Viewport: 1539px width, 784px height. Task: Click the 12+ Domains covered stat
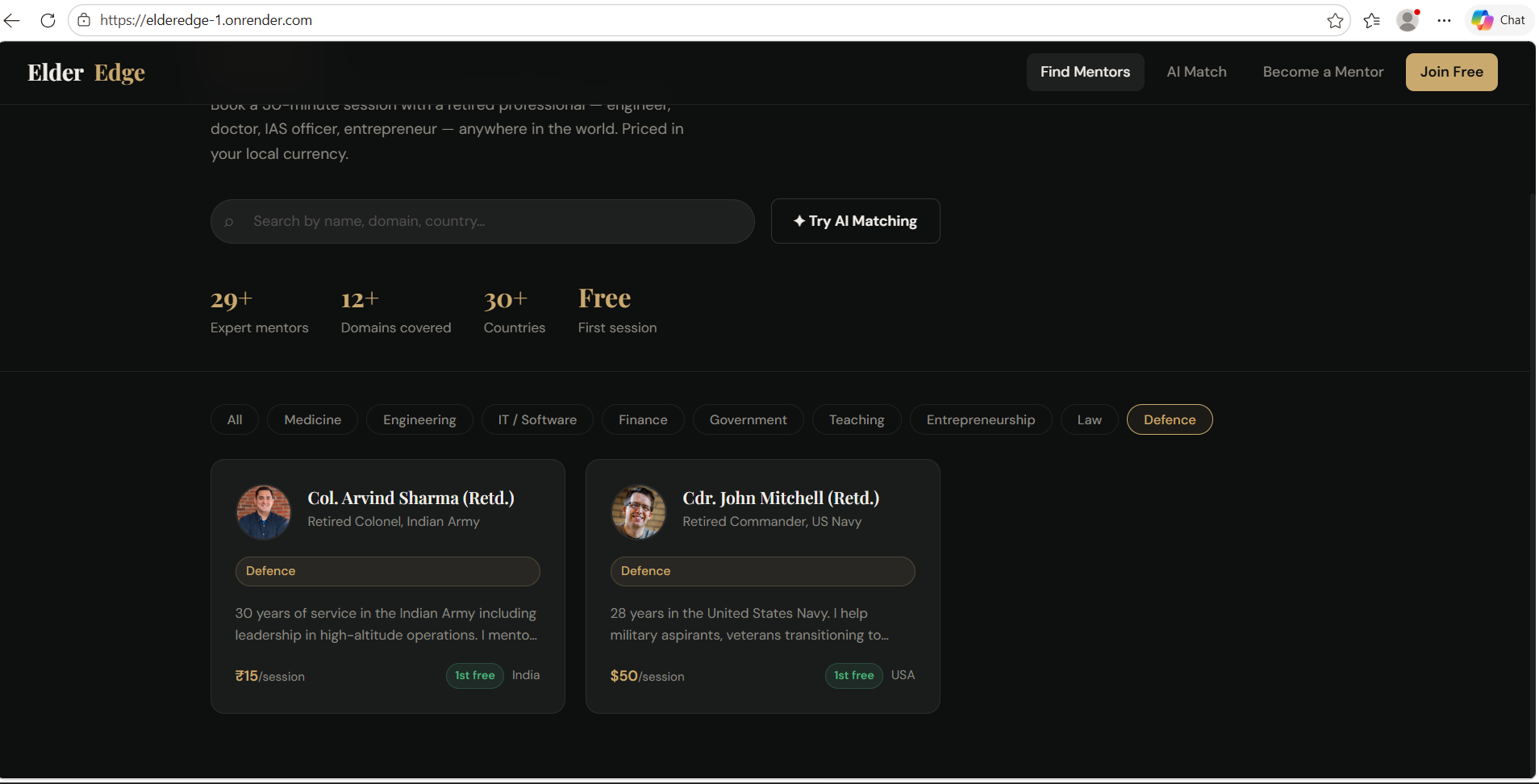click(396, 311)
